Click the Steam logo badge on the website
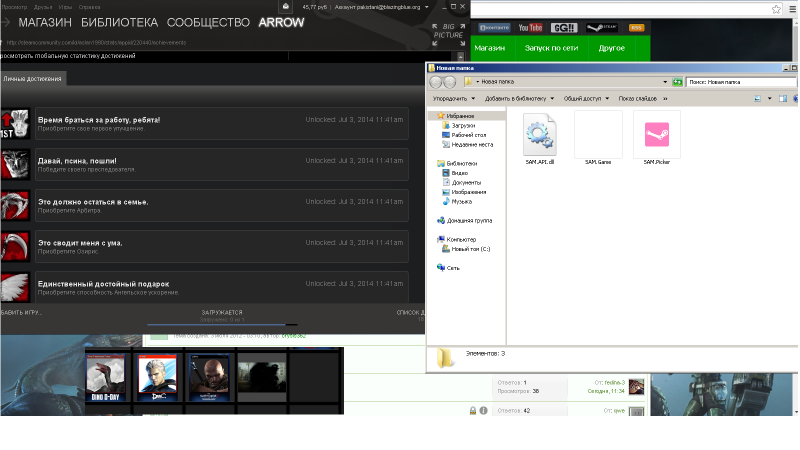Screen dimensions: 800x450 coord(602,28)
